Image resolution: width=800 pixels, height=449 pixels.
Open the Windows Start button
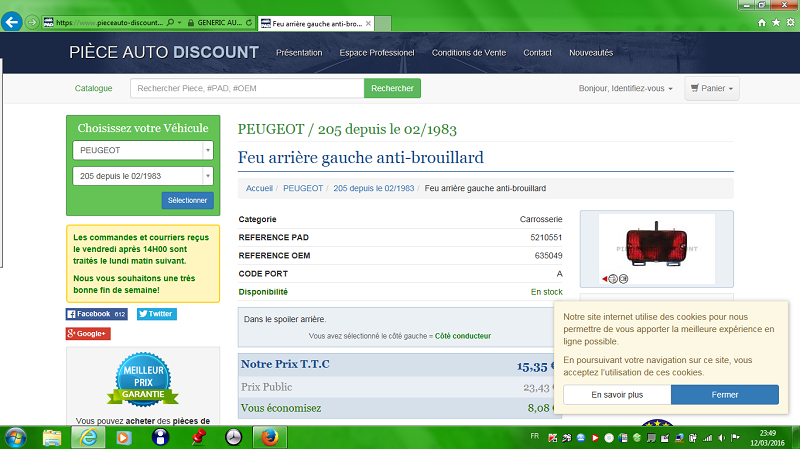[15, 438]
